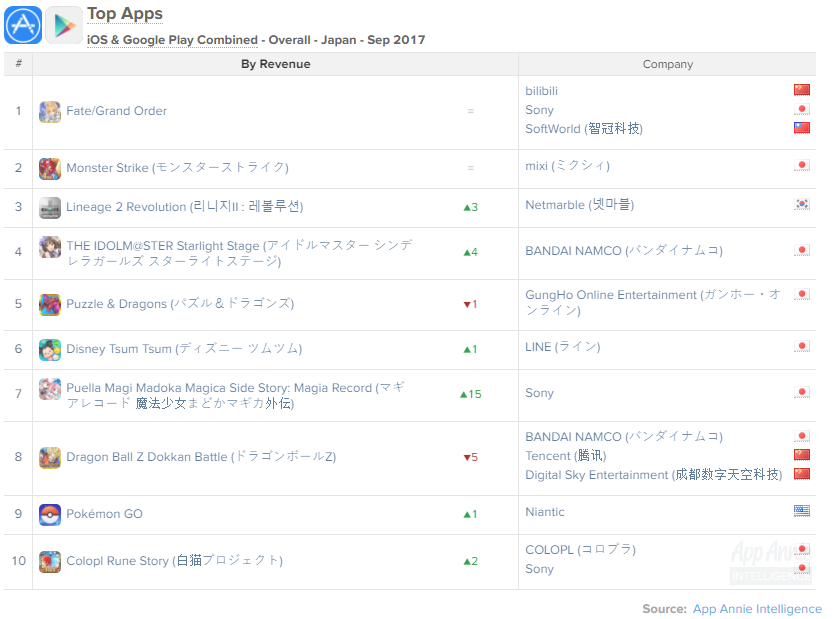Click the China flag beside Digital Sky Entertainment

(x=802, y=474)
